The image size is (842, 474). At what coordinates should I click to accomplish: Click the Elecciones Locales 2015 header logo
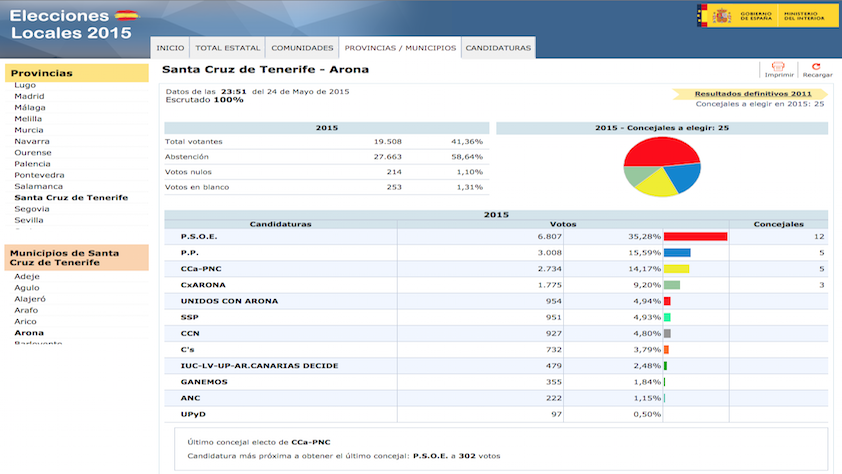tap(73, 24)
